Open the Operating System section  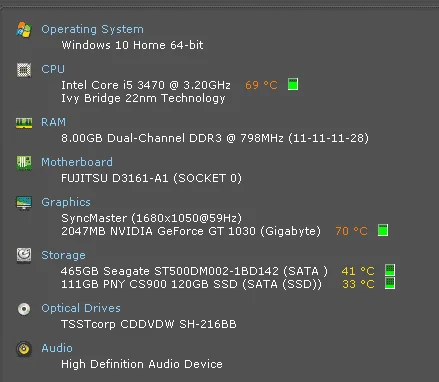click(x=92, y=29)
